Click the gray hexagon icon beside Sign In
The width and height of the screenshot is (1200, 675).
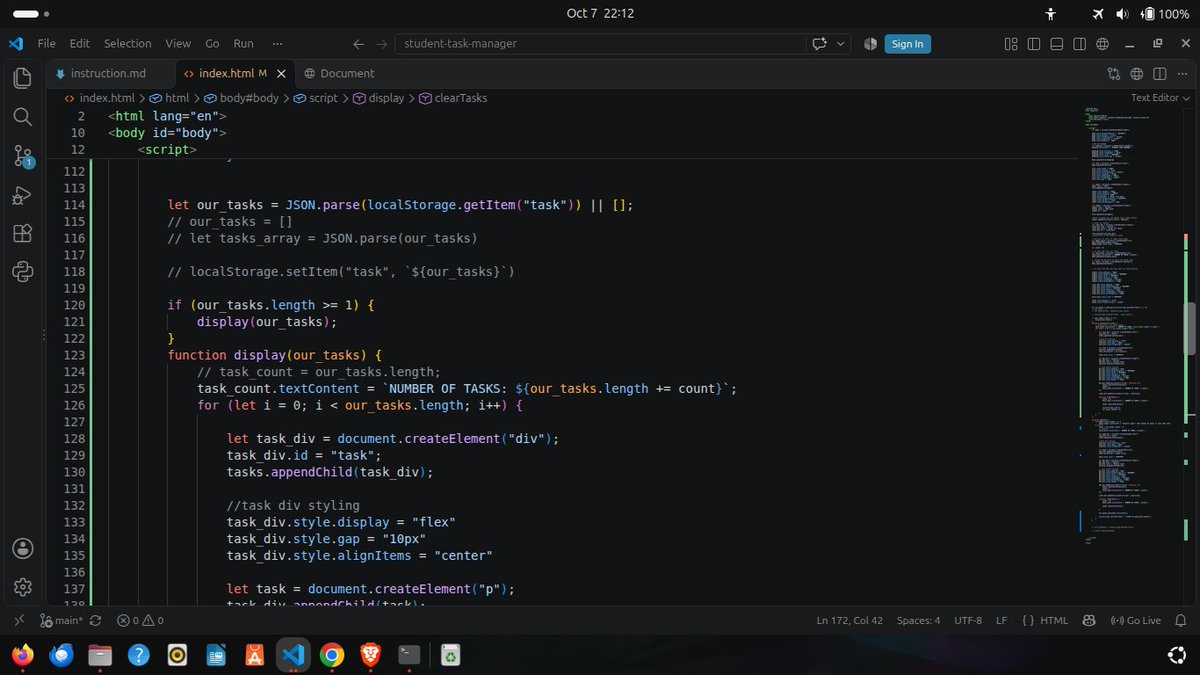[x=870, y=44]
